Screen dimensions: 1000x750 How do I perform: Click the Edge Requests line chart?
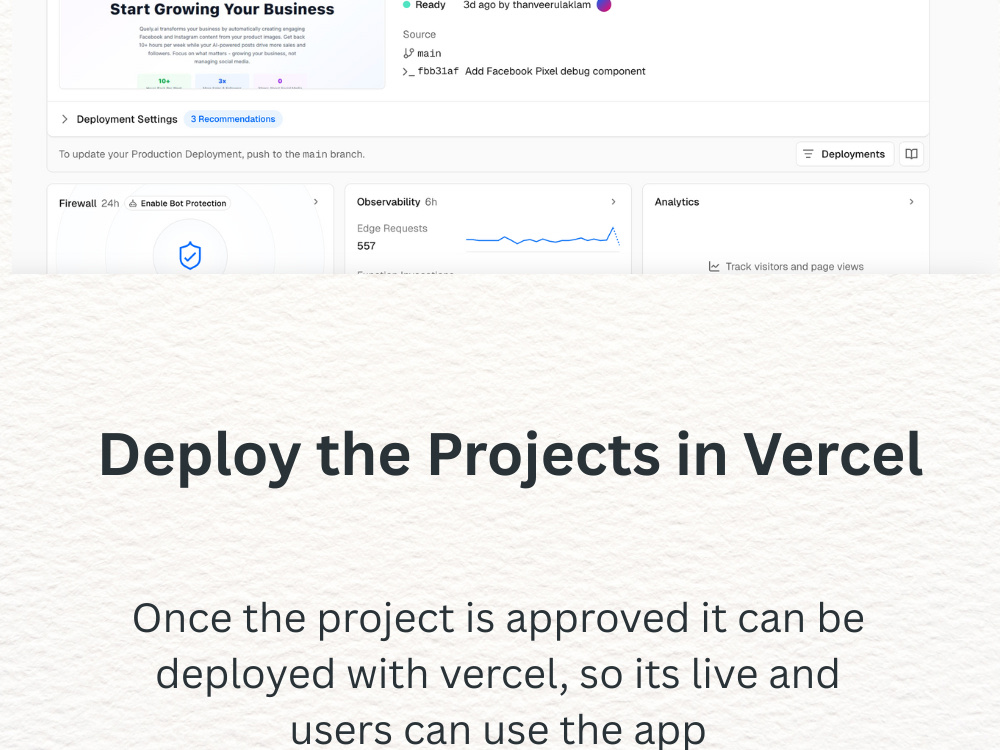pos(543,238)
